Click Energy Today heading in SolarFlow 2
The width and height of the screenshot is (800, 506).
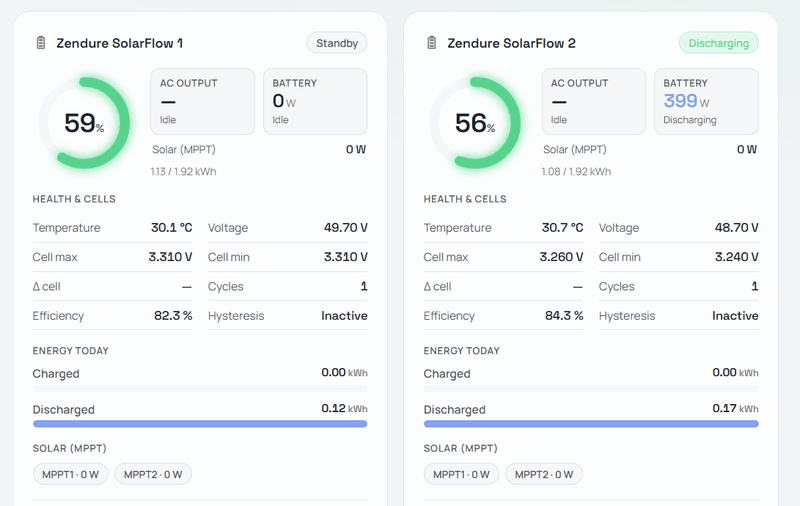click(461, 351)
